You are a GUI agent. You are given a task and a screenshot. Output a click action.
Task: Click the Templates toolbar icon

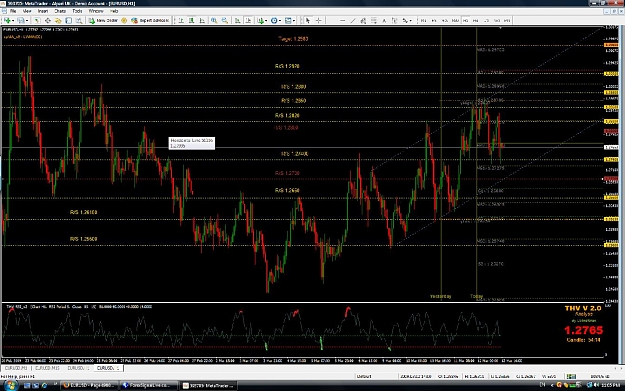coord(288,20)
